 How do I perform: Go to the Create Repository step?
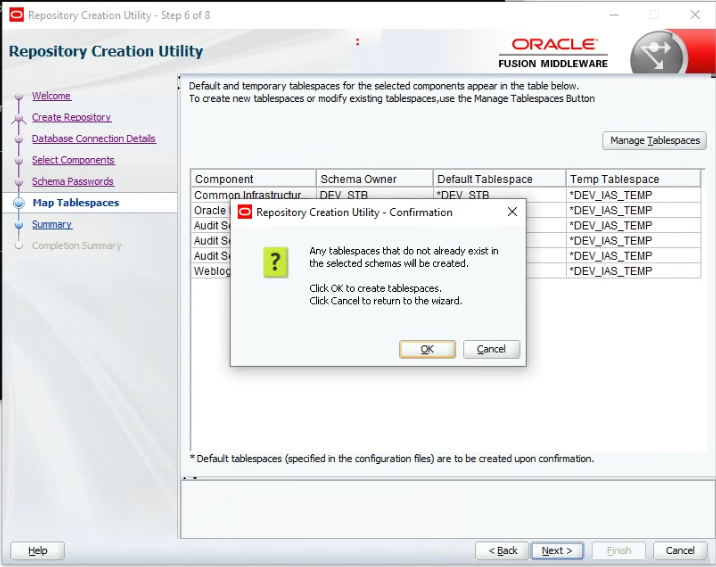point(71,117)
